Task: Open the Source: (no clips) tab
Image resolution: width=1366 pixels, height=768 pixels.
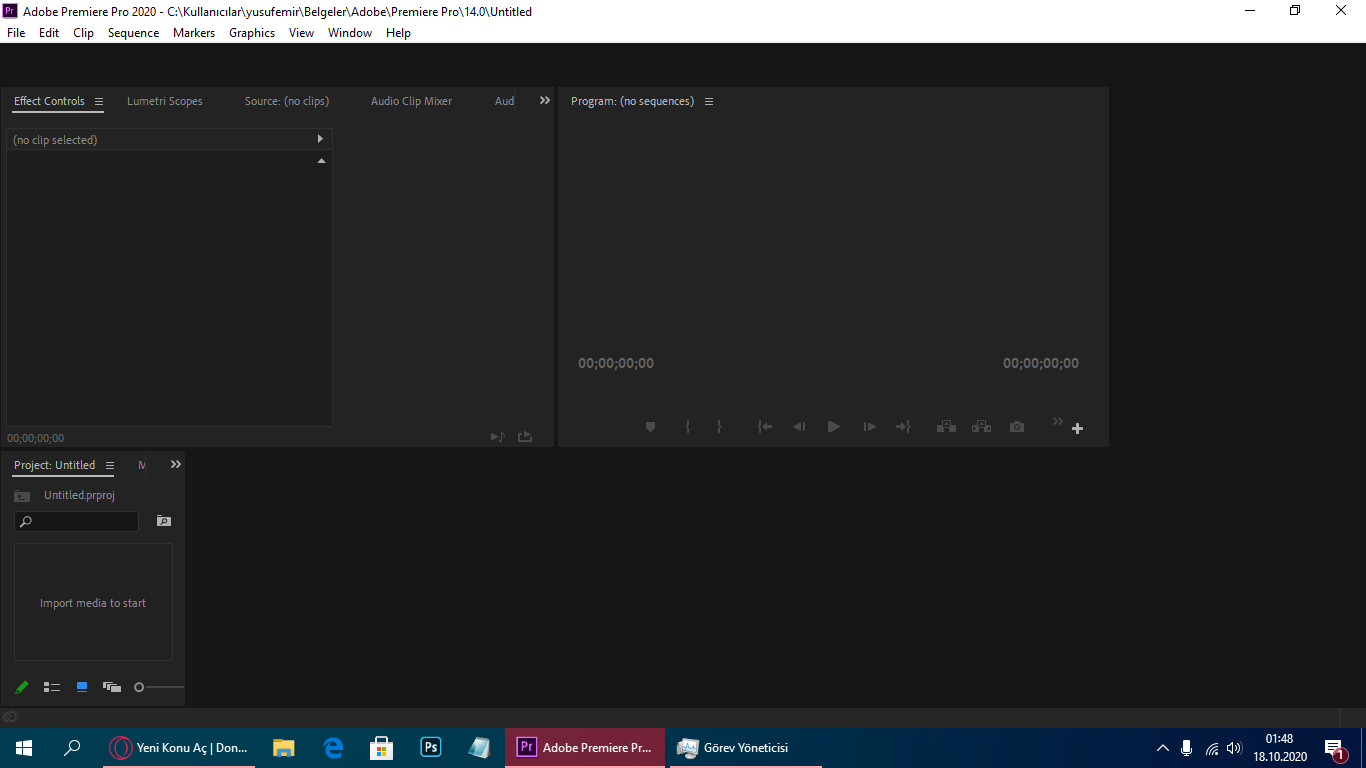Action: coord(287,101)
